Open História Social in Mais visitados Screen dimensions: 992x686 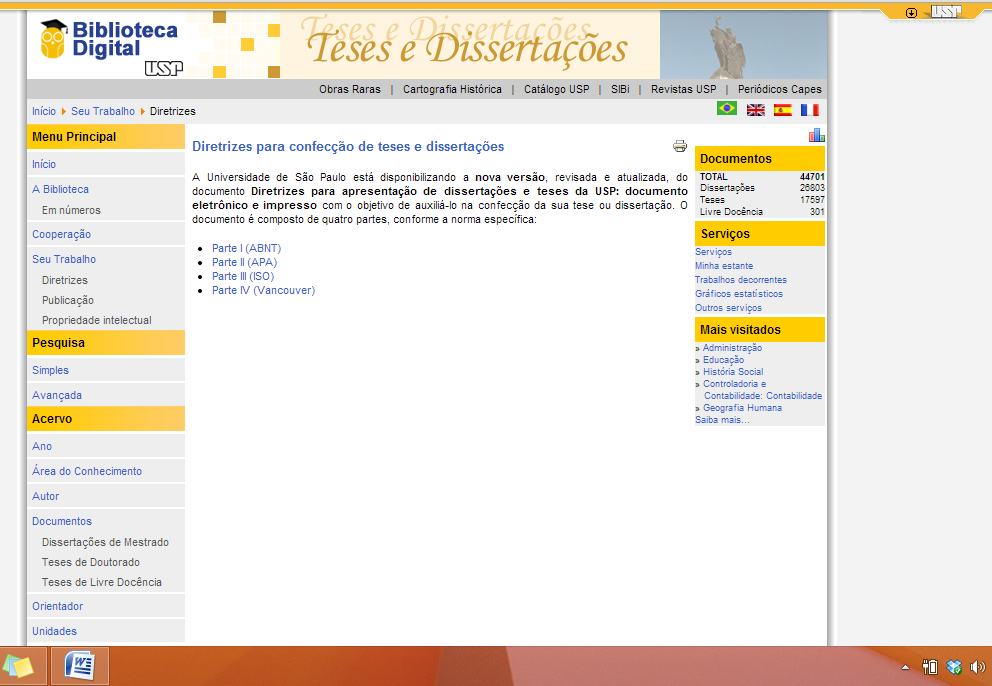(x=733, y=371)
